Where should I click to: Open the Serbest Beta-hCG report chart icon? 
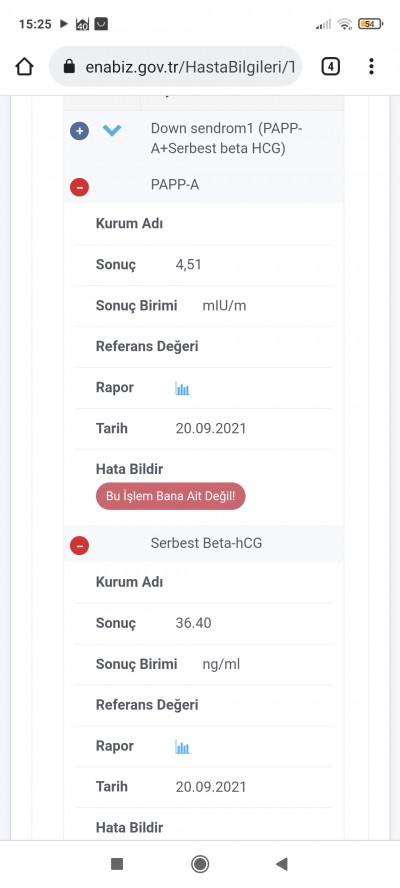(x=182, y=747)
